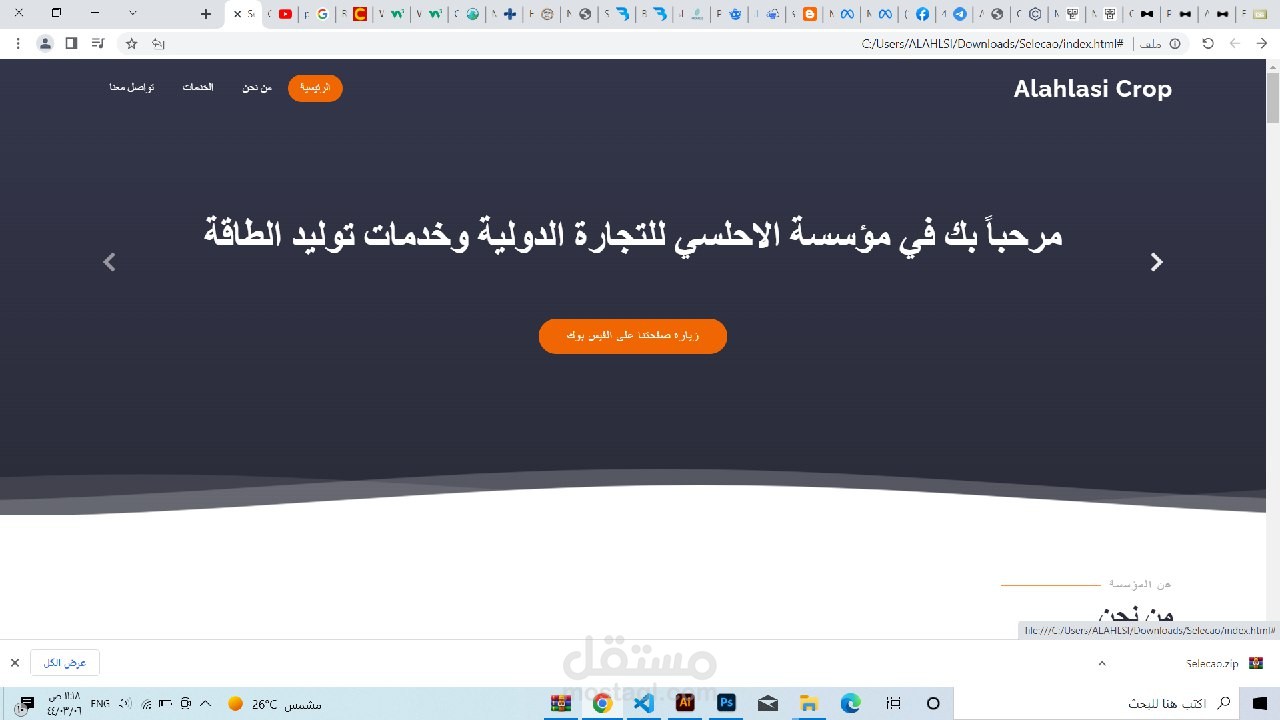Open the Chrome profile avatar
Screen dimensions: 1280x720
(x=45, y=43)
